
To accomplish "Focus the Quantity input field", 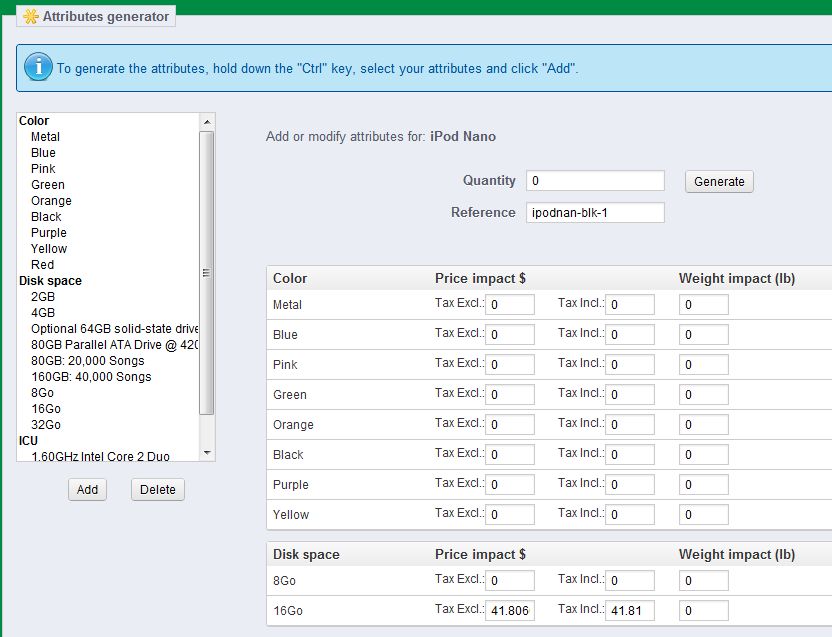I will [x=595, y=181].
